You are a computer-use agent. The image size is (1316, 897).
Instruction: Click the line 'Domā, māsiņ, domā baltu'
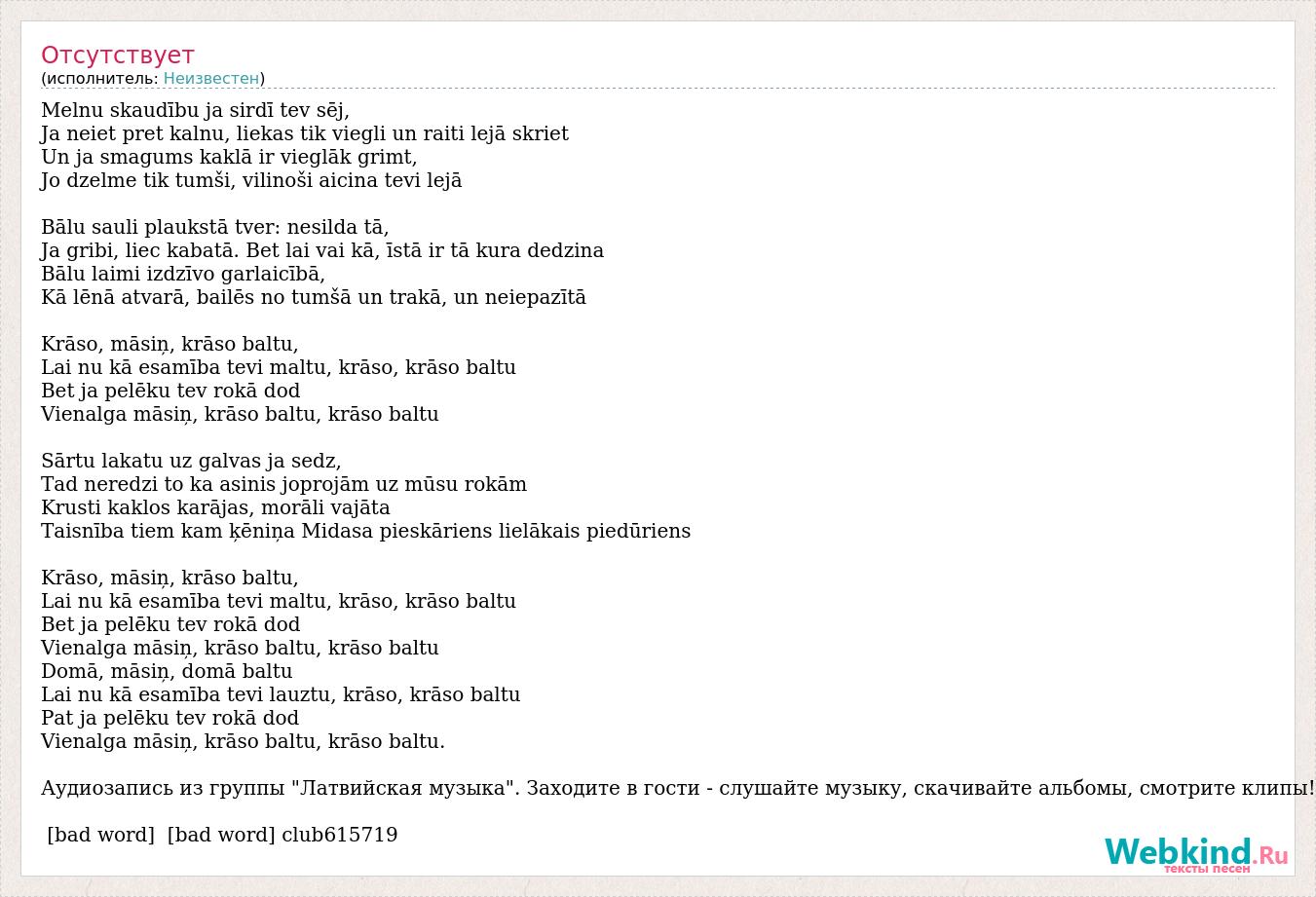pyautogui.click(x=167, y=671)
